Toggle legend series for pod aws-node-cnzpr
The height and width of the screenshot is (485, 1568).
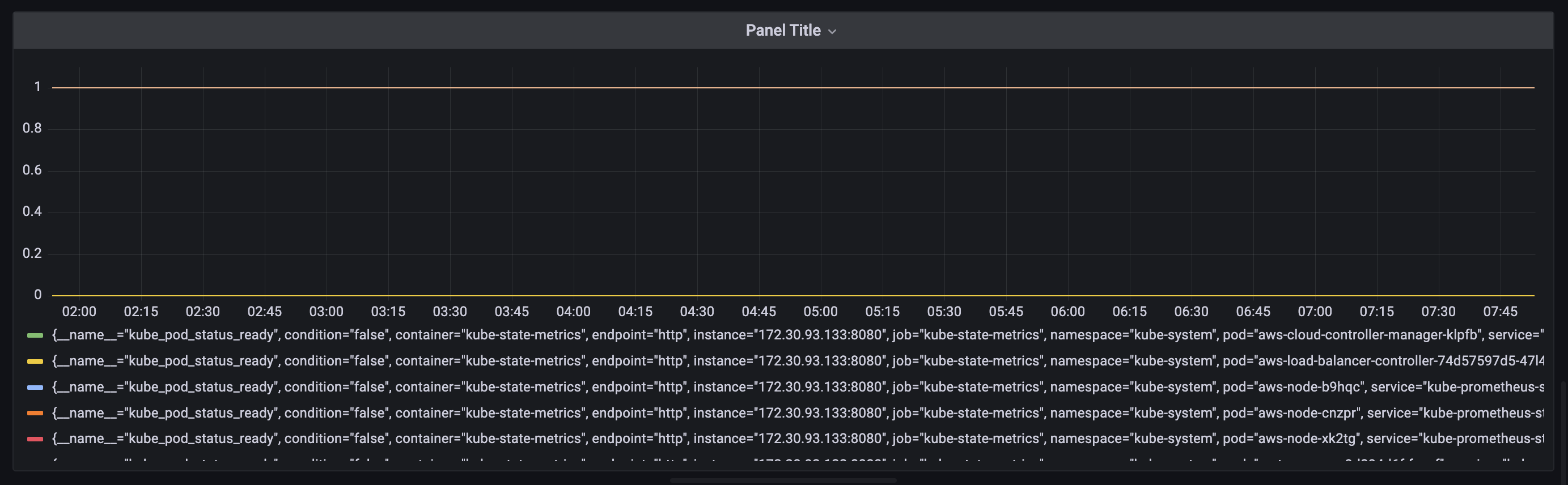[798, 413]
